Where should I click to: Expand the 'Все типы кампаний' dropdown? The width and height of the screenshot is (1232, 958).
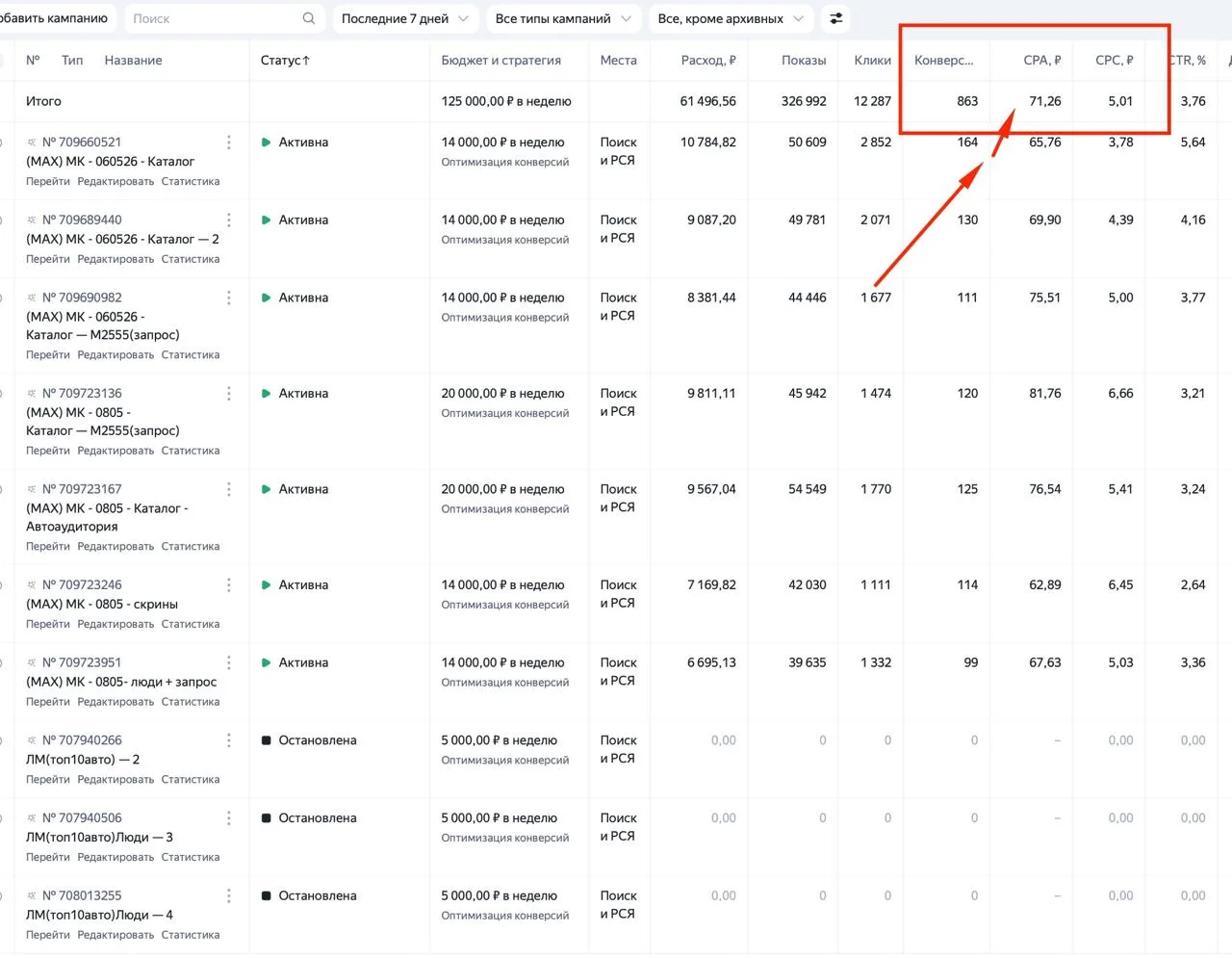(x=563, y=18)
